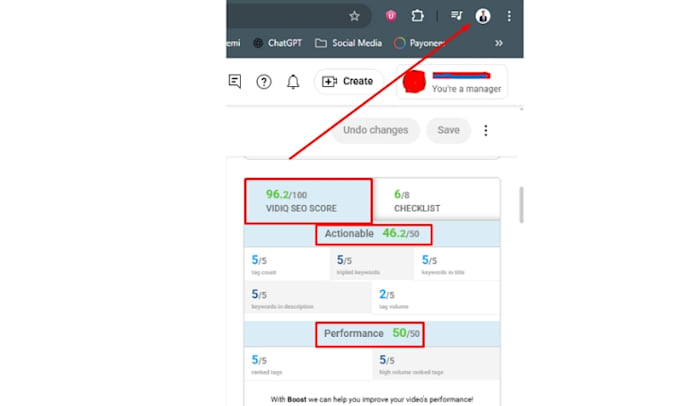Switch to the CHECKLIST tab

(436, 201)
